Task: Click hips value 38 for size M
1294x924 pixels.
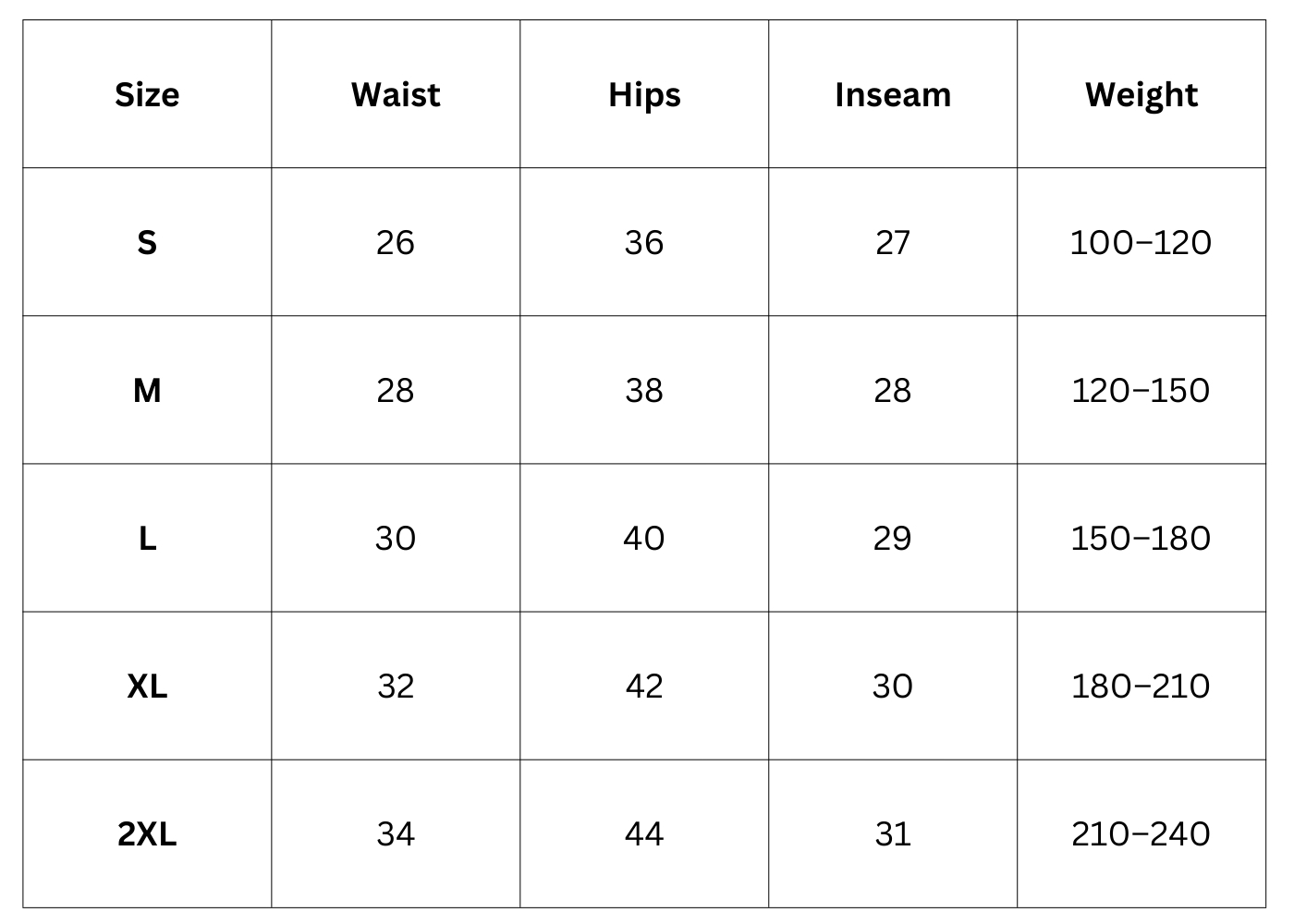Action: coord(644,391)
